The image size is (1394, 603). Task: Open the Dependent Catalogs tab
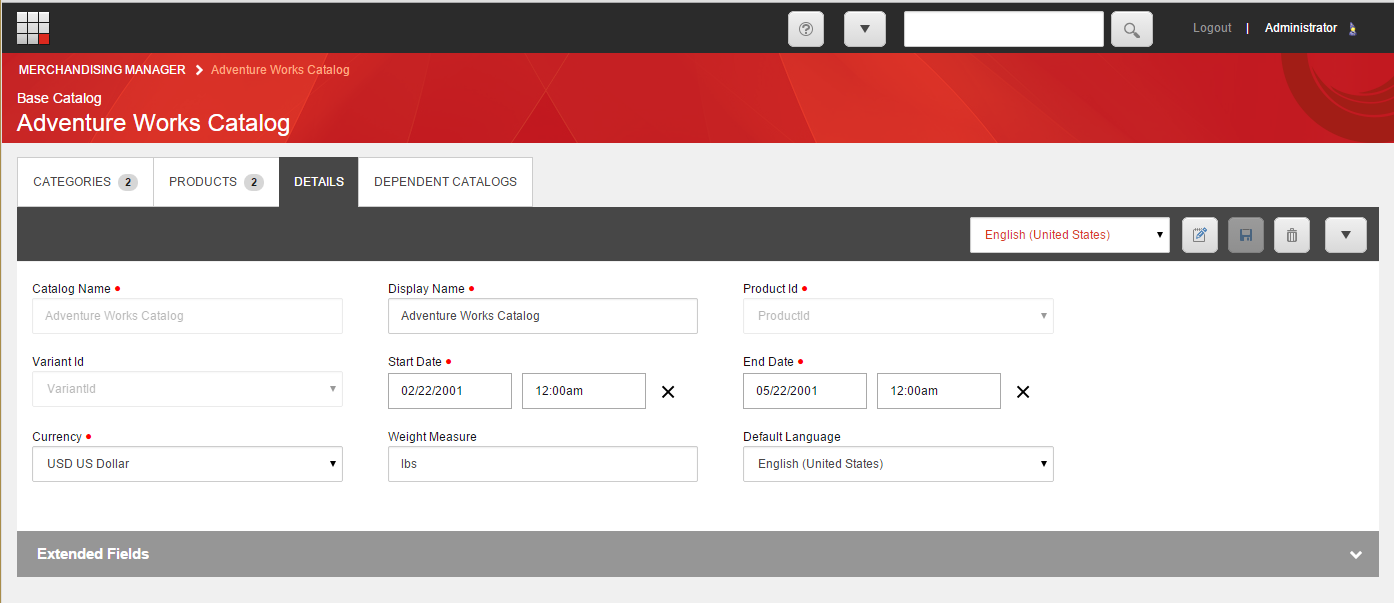[x=445, y=182]
